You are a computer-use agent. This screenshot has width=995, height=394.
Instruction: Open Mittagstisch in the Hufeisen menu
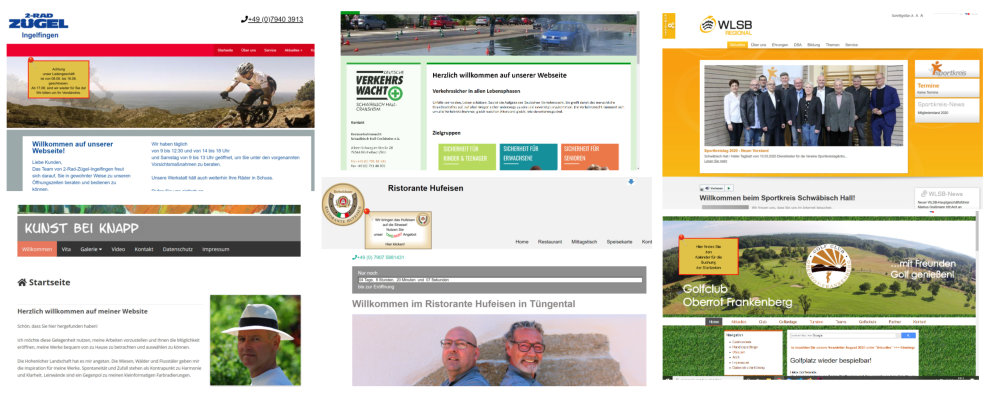coord(584,242)
